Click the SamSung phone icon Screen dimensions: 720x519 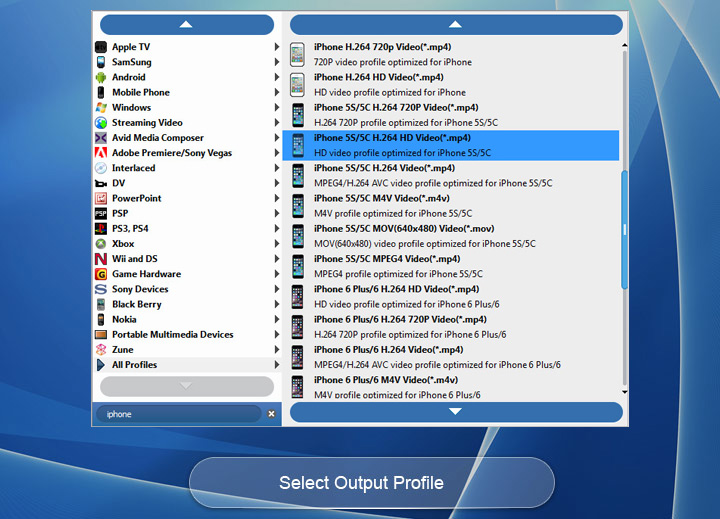coord(101,62)
